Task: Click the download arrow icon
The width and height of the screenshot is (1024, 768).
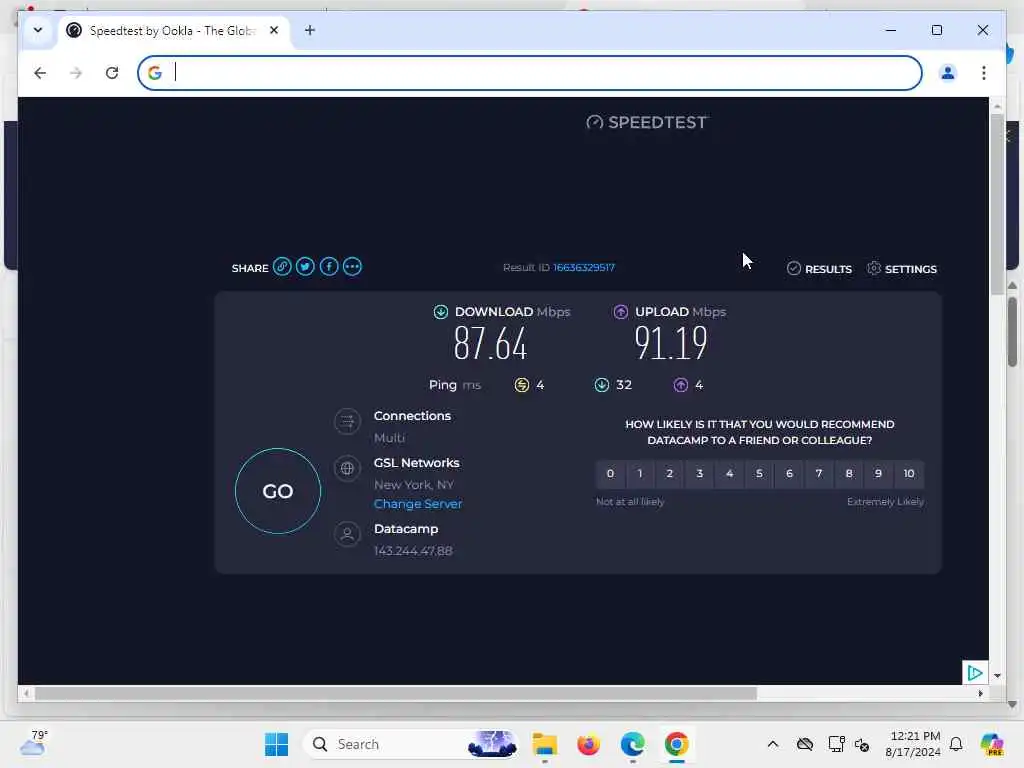Action: pyautogui.click(x=441, y=312)
